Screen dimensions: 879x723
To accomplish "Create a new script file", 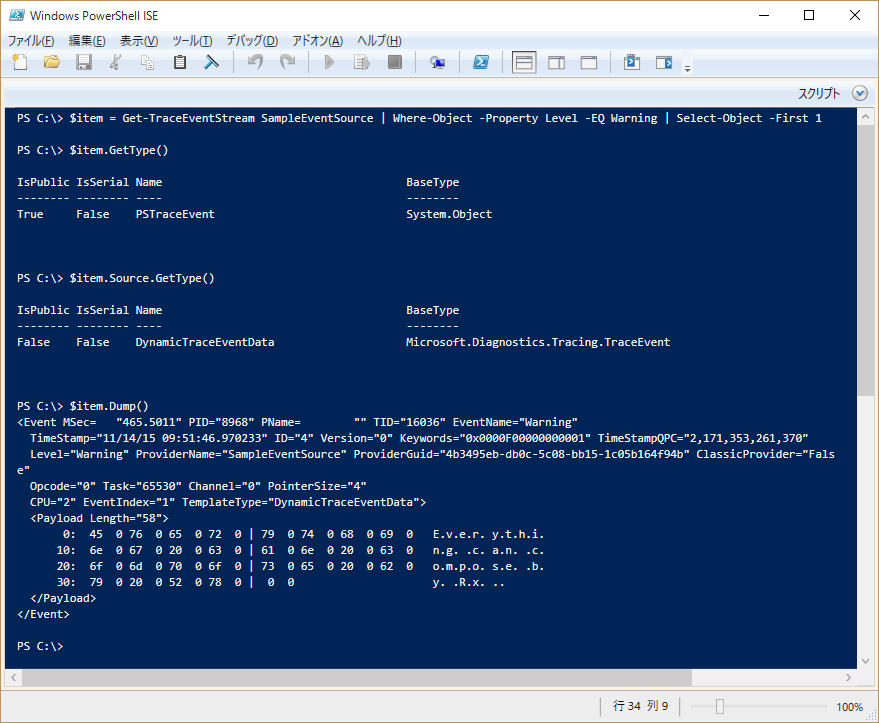I will click(x=20, y=62).
